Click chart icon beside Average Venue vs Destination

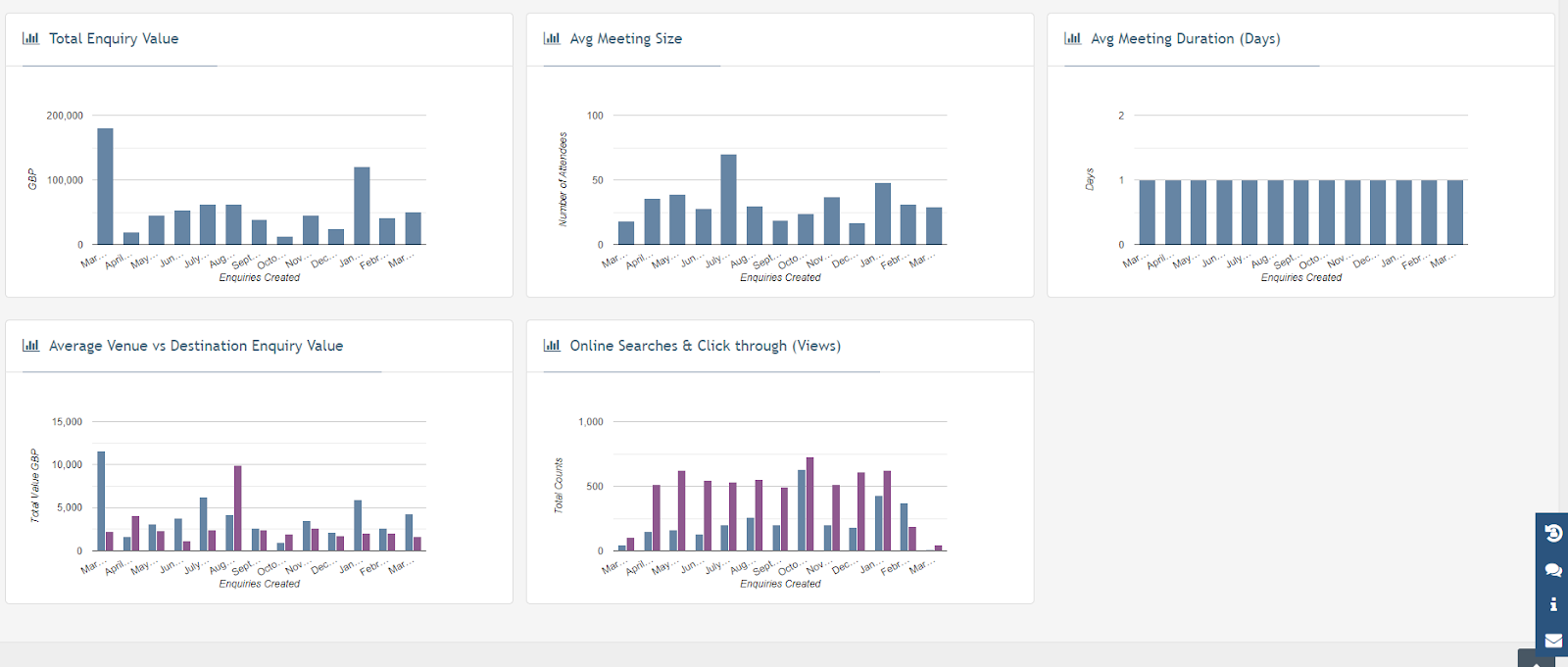click(30, 346)
